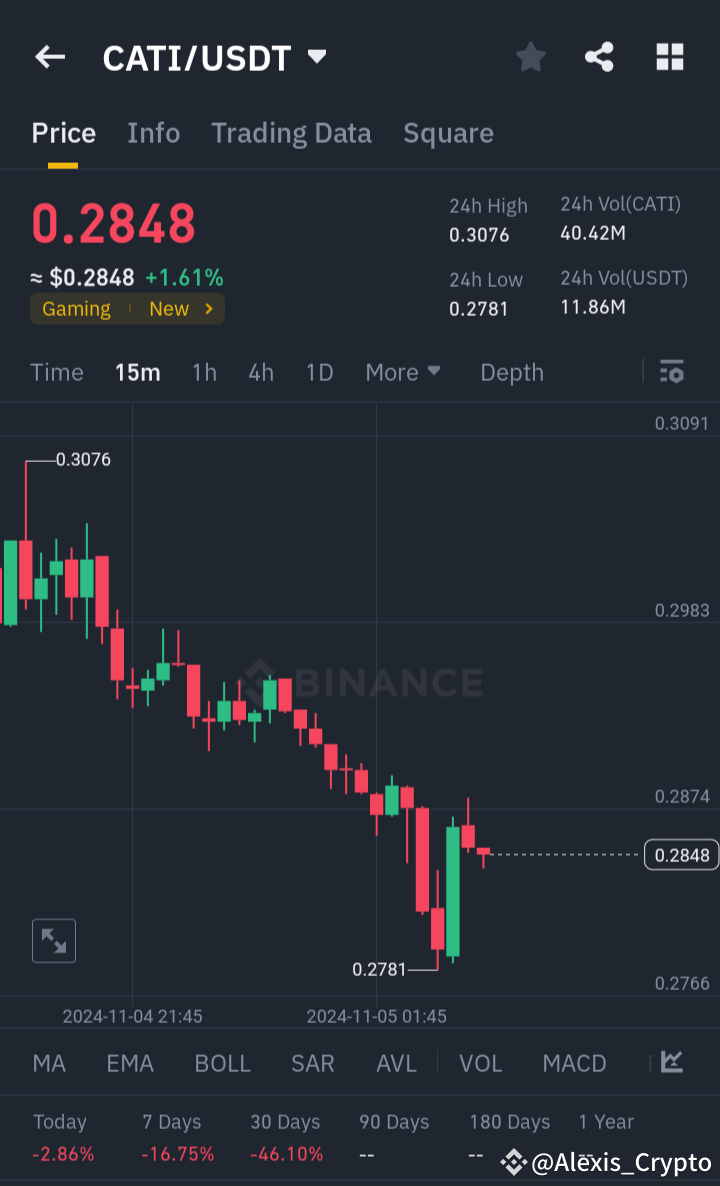
Task: Toggle the VOL indicator on
Action: 480,1063
